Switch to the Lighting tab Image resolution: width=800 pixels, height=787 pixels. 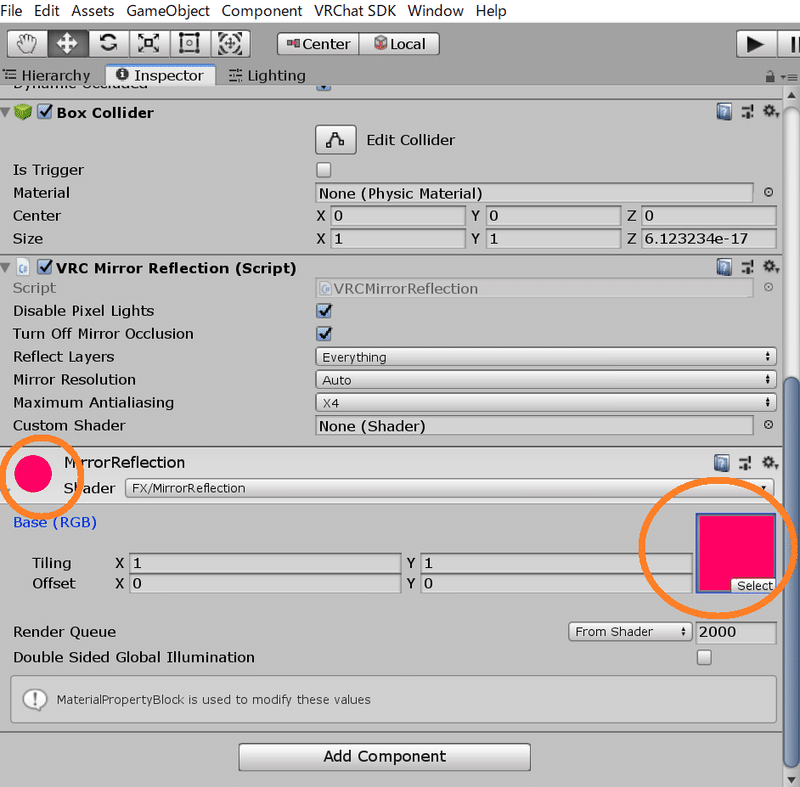(x=267, y=75)
